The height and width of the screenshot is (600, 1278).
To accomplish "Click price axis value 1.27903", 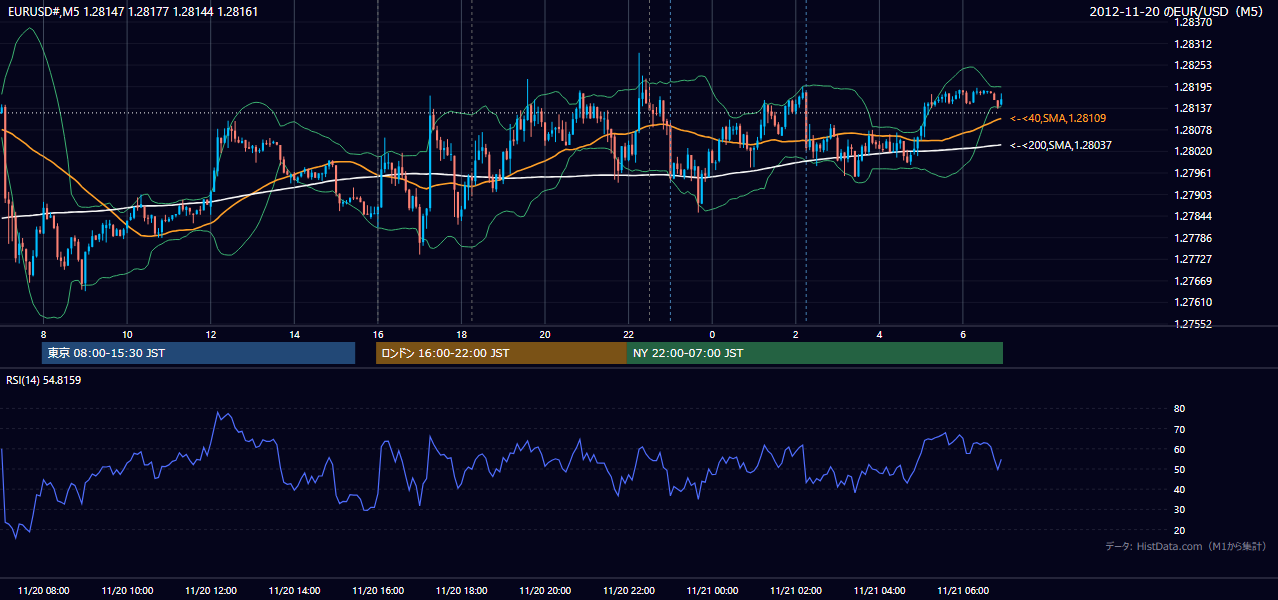I will click(1192, 195).
